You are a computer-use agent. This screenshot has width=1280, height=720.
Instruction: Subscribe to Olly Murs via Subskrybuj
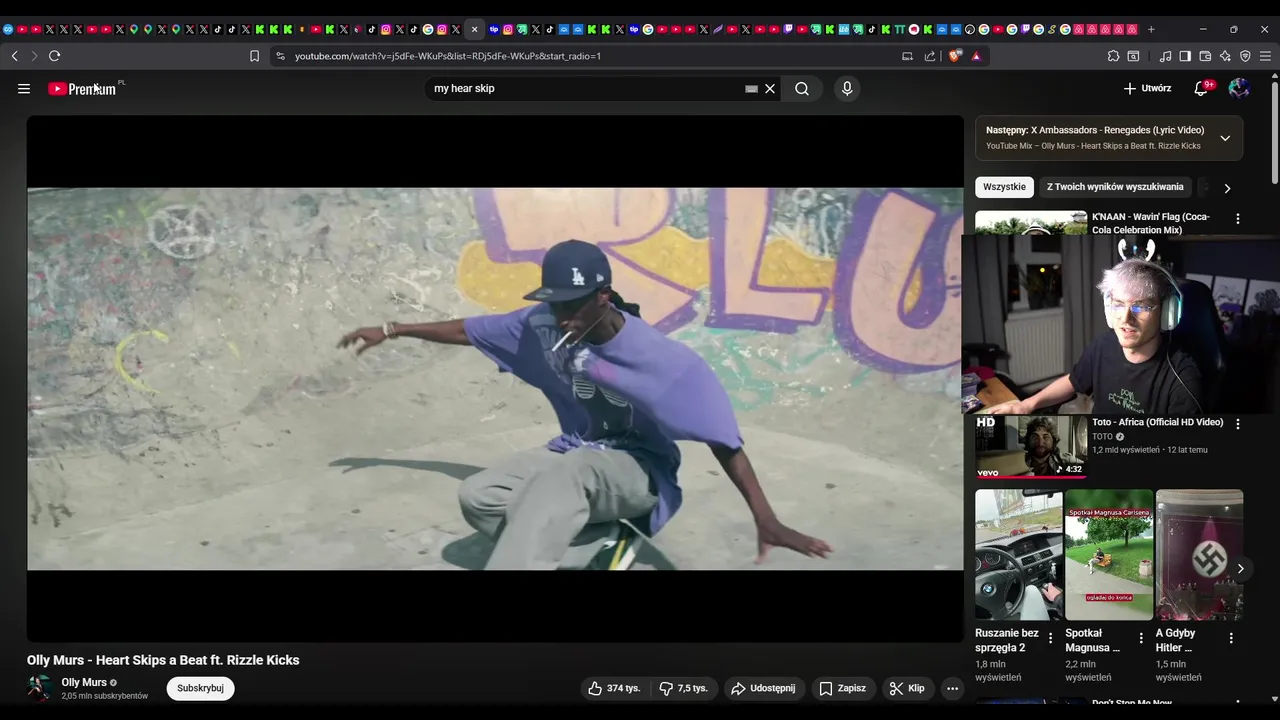pyautogui.click(x=200, y=688)
